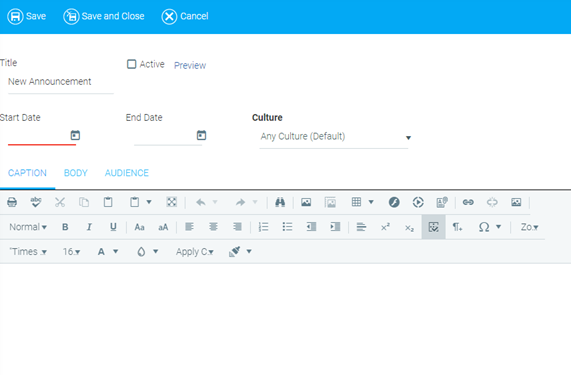Click the Aa convert case icon

(x=139, y=227)
